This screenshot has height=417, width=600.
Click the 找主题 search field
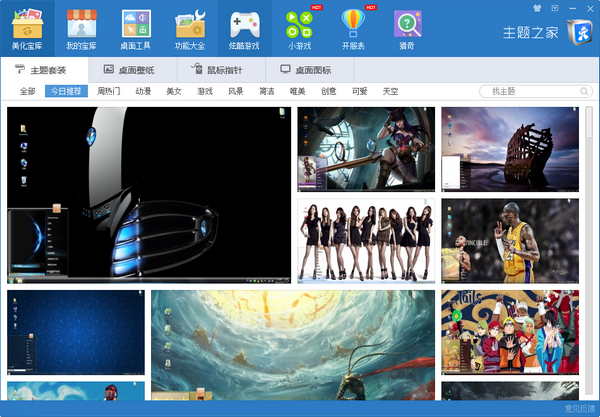[530, 91]
